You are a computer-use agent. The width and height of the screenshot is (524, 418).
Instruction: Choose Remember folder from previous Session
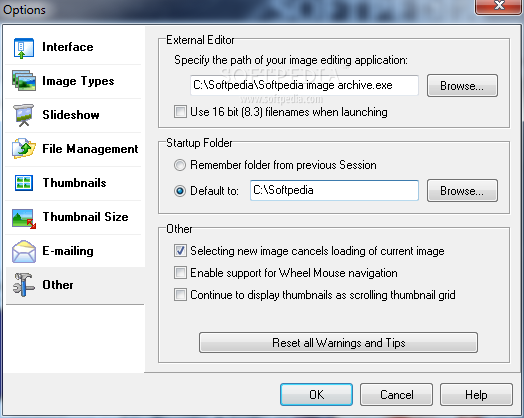click(180, 165)
